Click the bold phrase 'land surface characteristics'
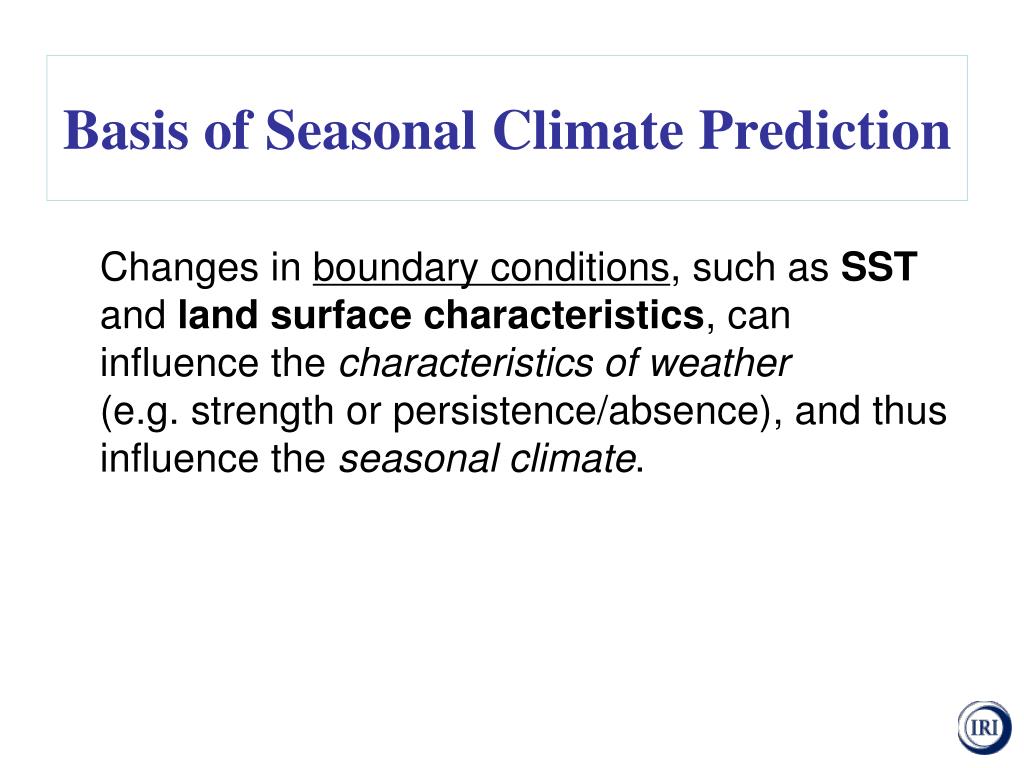Screen dimensions: 1024x768 [x=441, y=315]
